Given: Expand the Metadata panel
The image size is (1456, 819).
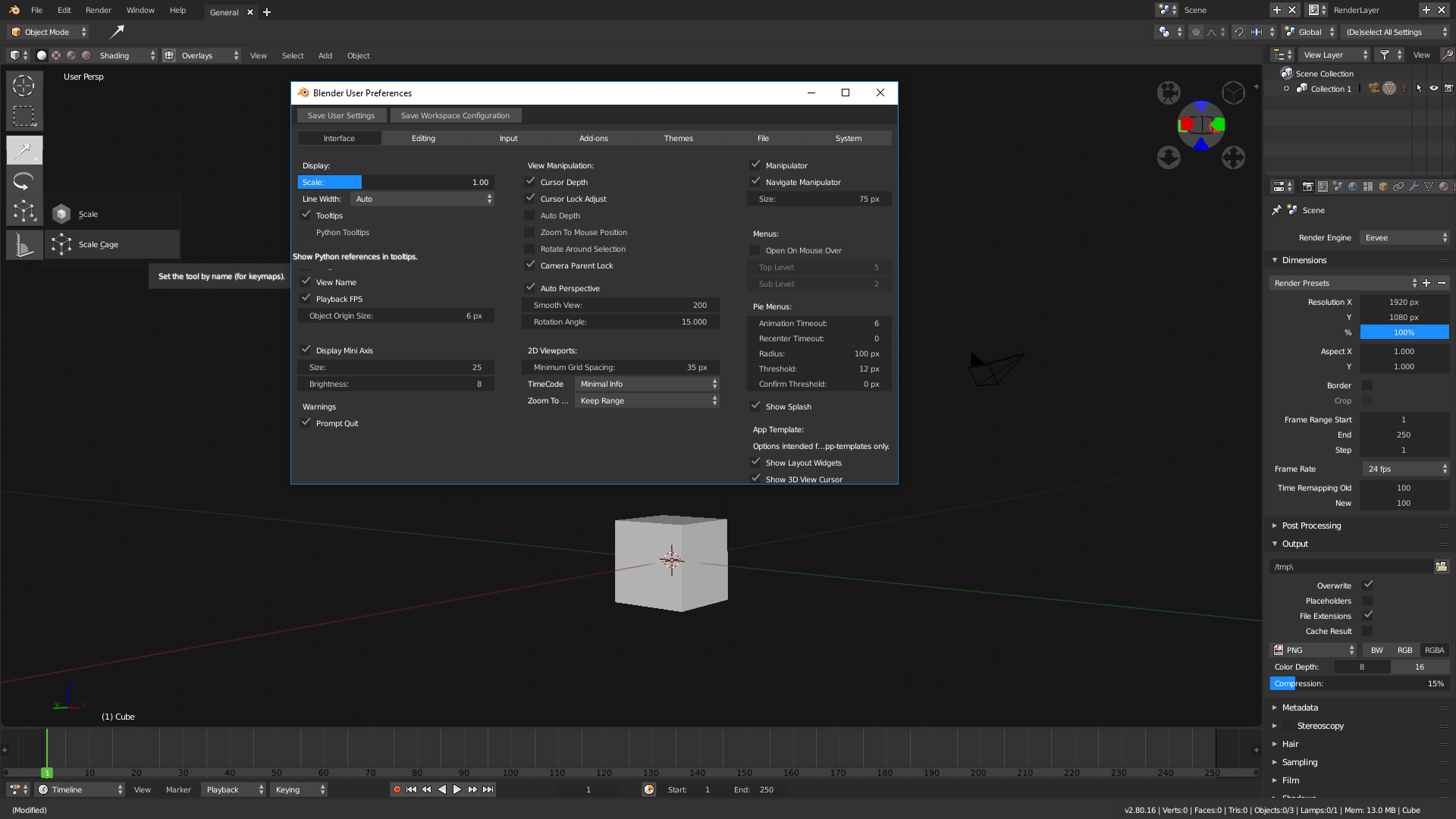Looking at the screenshot, I should point(1300,708).
